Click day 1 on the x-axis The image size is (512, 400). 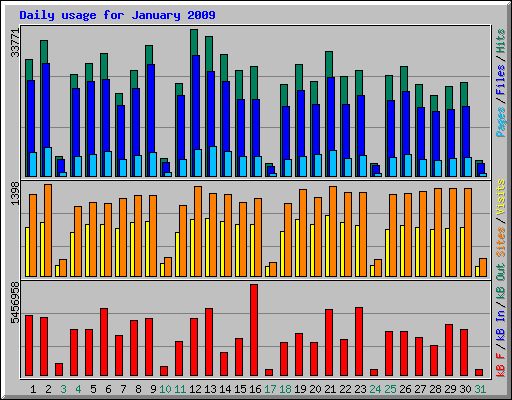pyautogui.click(x=33, y=389)
